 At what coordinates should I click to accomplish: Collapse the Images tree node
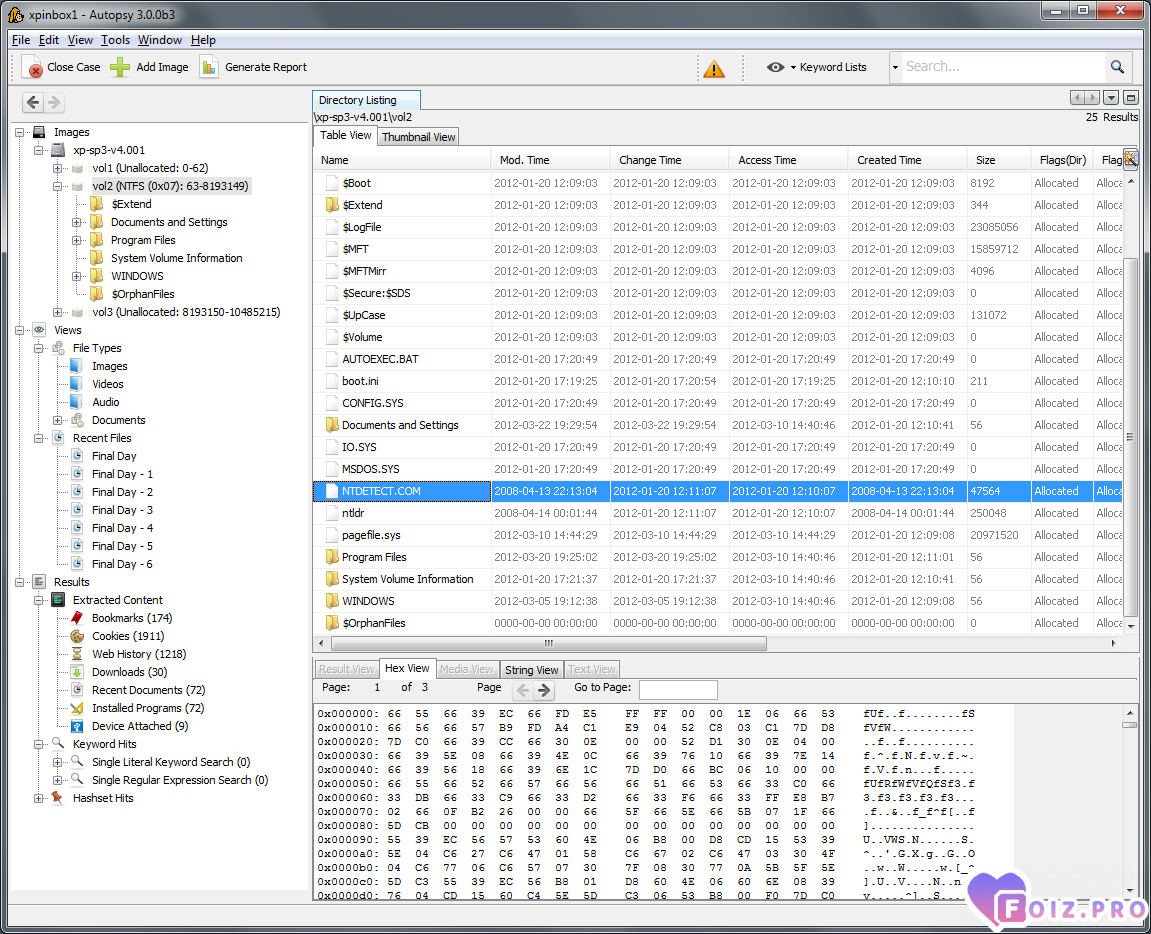point(20,132)
